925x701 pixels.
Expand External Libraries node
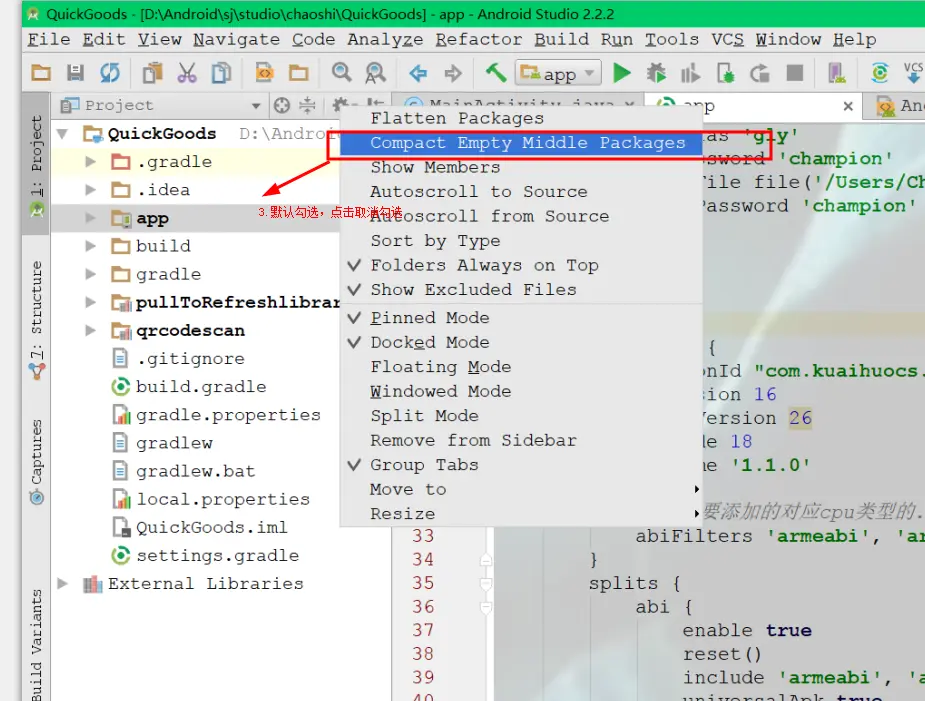tap(62, 584)
